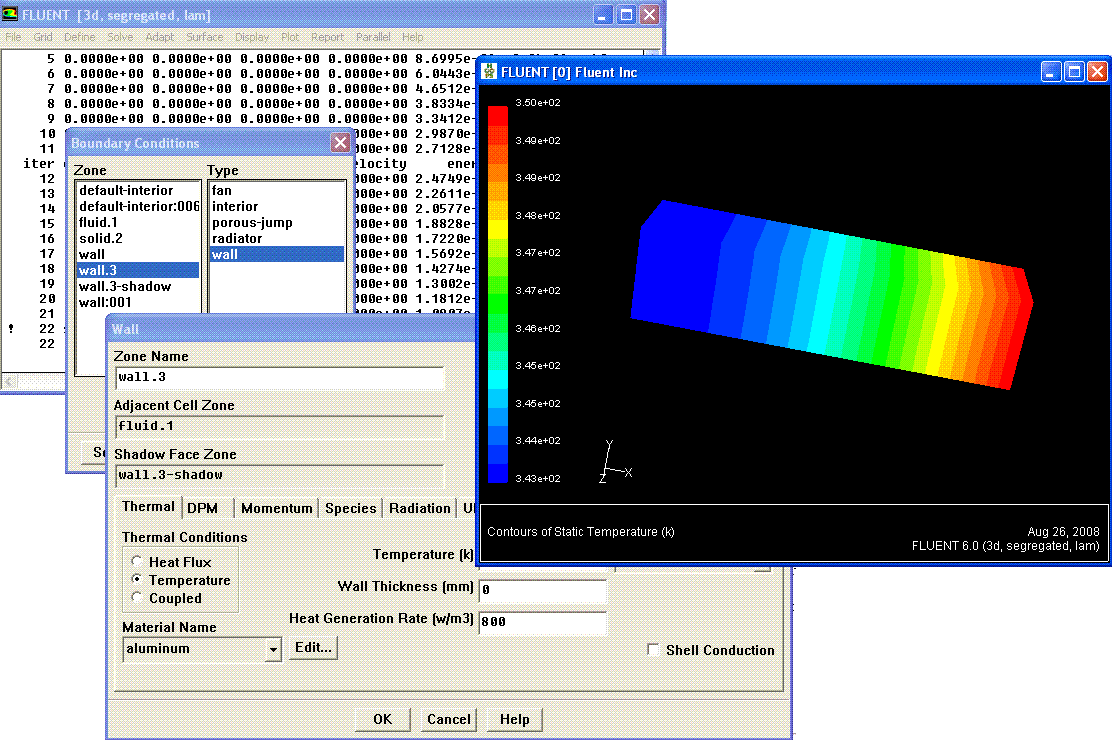Switch to the Species tab
Viewport: 1112px width, 740px height.
pyautogui.click(x=350, y=508)
